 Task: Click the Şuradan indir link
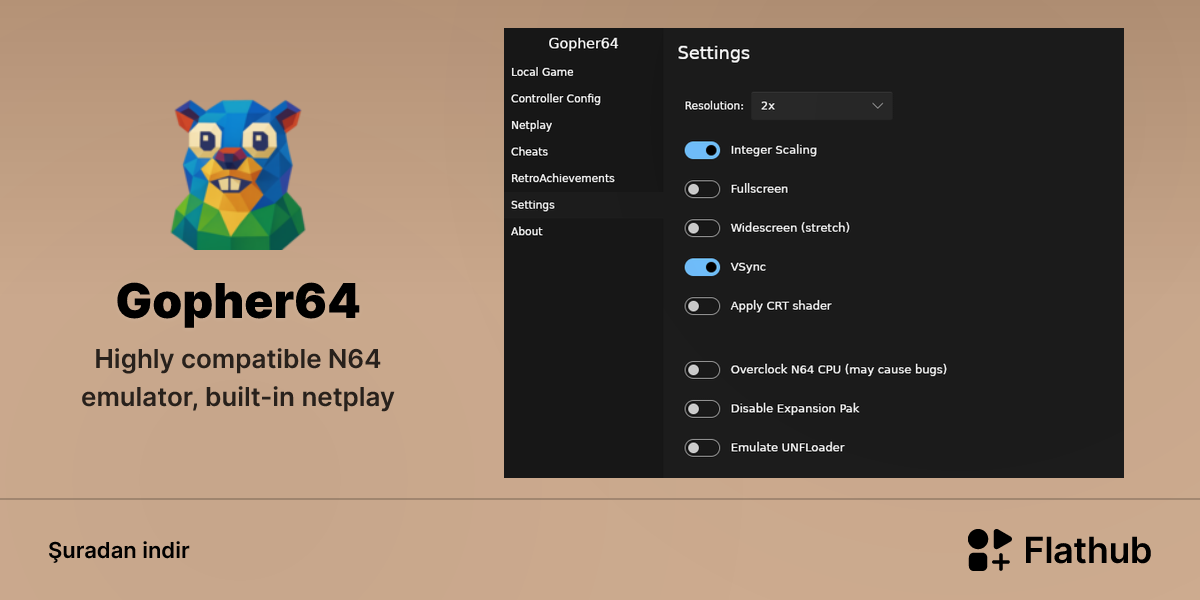tap(118, 551)
